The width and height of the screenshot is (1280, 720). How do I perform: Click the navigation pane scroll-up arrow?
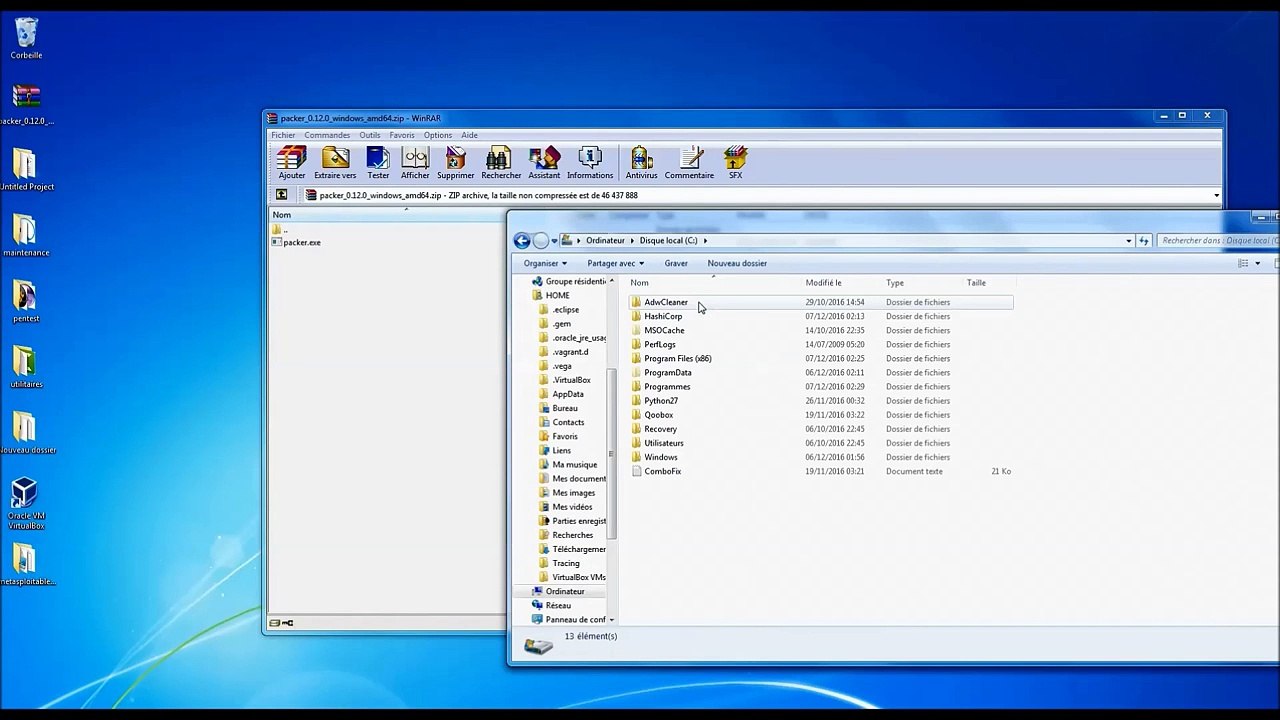(611, 281)
